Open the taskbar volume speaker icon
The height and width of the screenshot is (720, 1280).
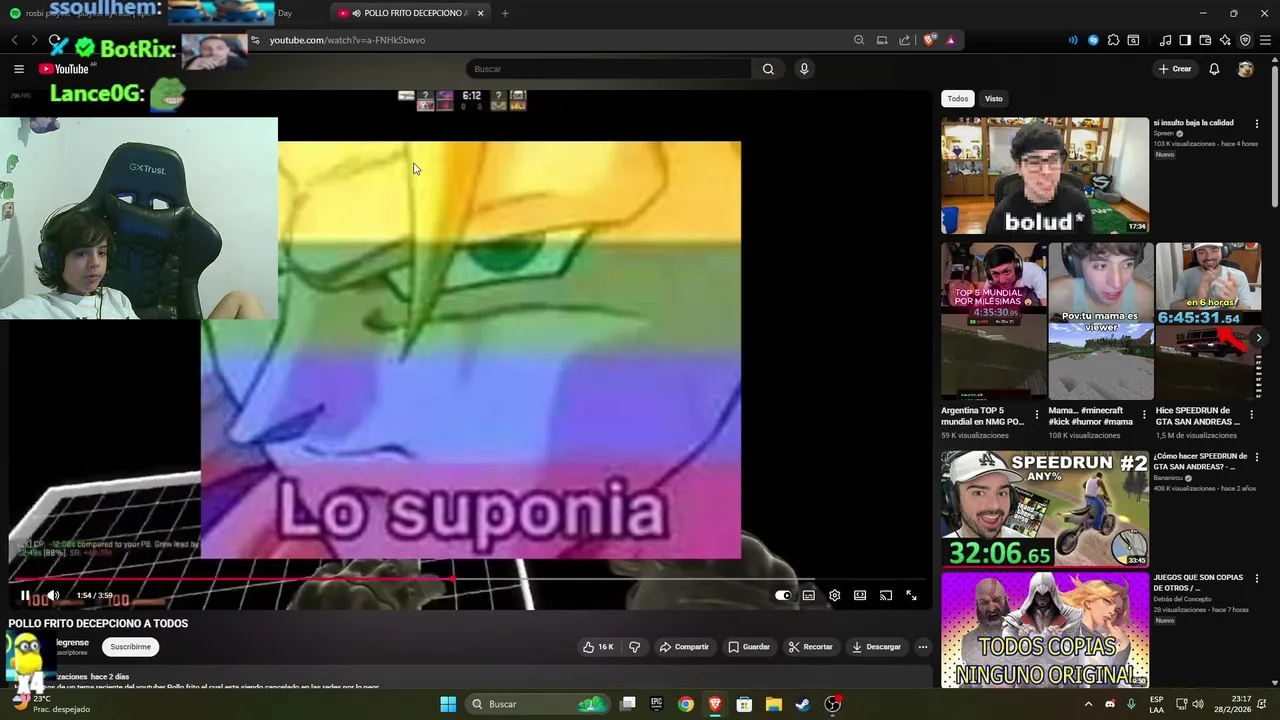1198,704
